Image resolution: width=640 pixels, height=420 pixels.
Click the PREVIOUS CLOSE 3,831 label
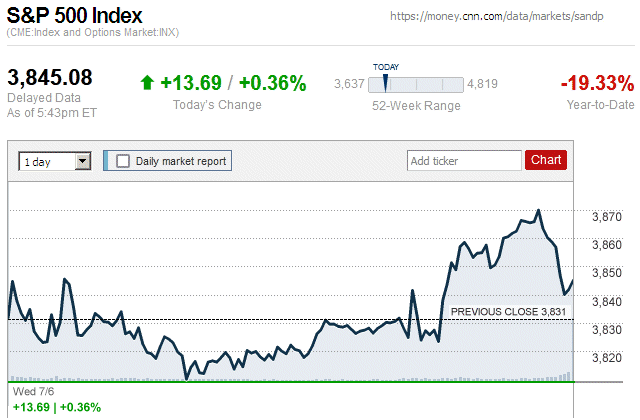509,311
